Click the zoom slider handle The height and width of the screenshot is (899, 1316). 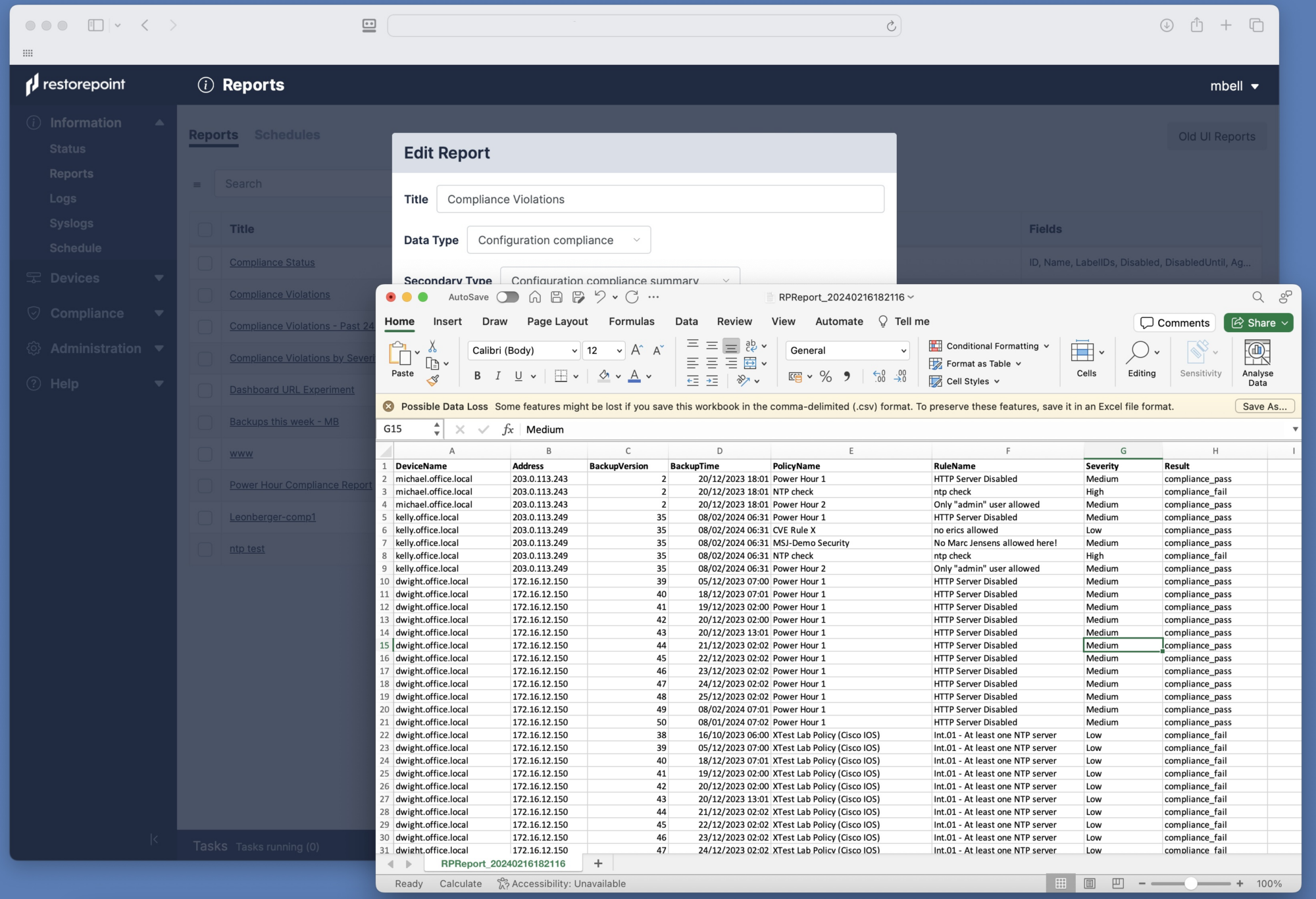[x=1190, y=883]
